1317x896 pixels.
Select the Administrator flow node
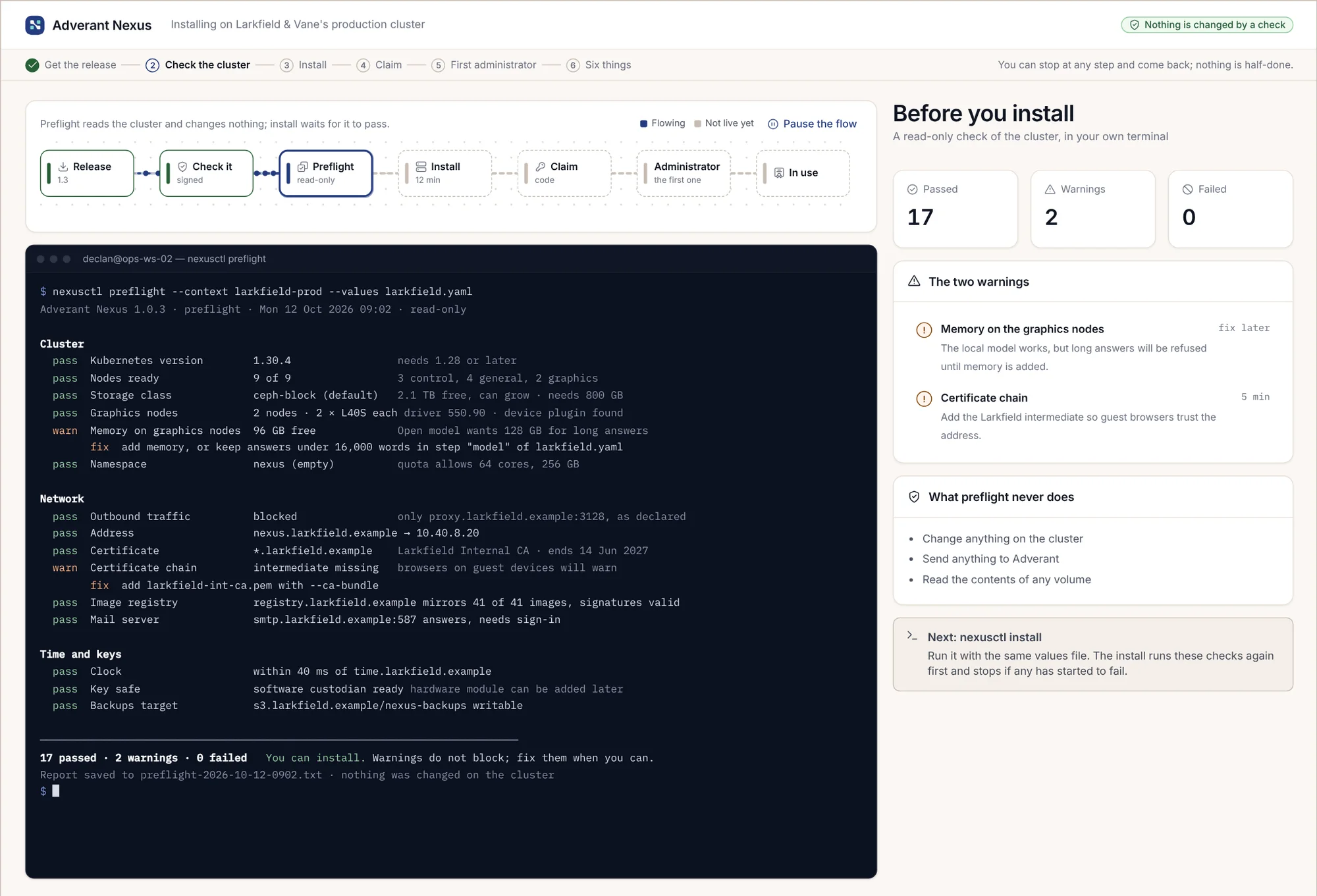click(x=684, y=173)
